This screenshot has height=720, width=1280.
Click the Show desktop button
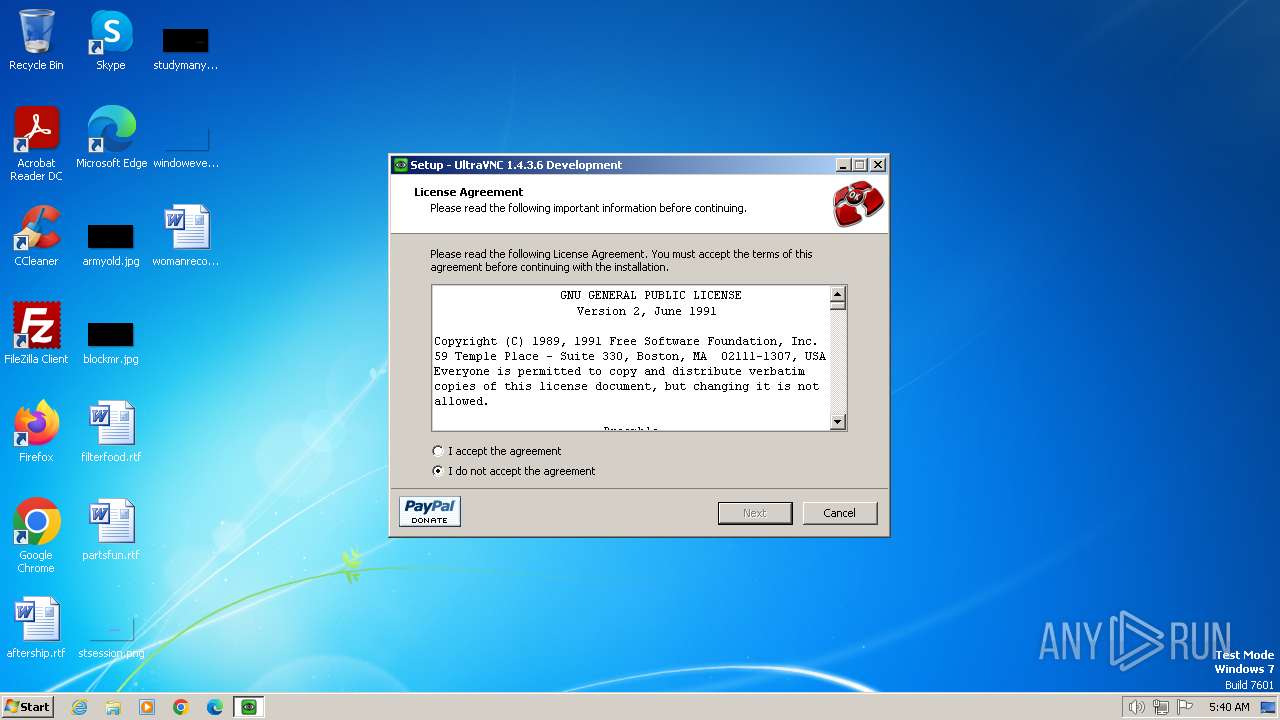pos(1269,707)
